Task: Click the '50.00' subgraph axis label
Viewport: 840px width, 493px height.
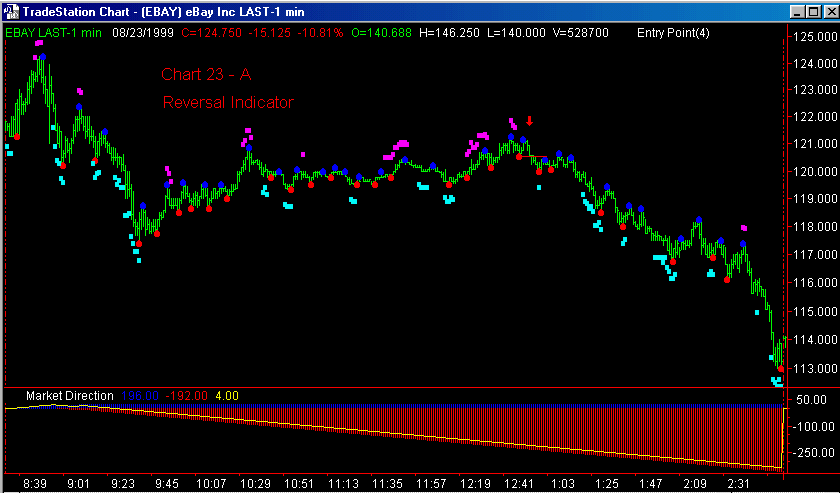Action: pyautogui.click(x=812, y=400)
